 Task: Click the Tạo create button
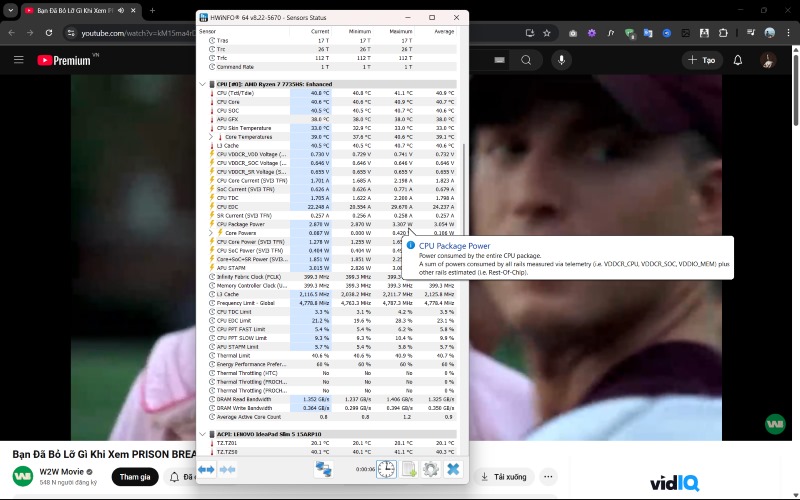click(702, 60)
